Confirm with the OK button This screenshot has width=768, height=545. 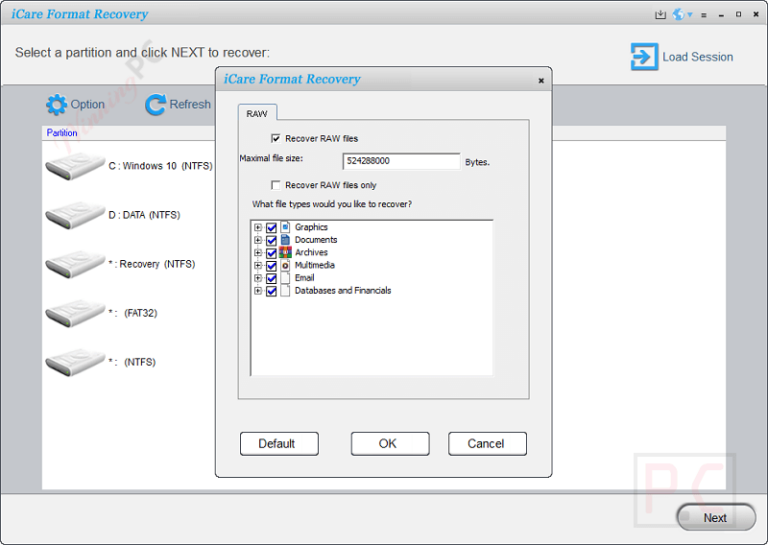point(390,444)
